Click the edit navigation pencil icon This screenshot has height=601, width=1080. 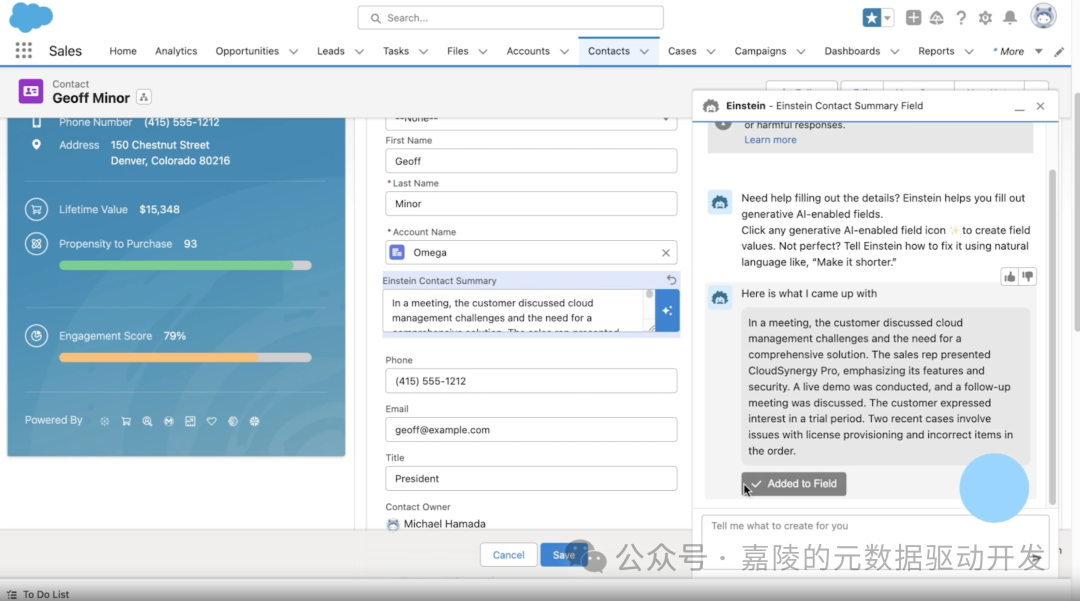(1059, 52)
